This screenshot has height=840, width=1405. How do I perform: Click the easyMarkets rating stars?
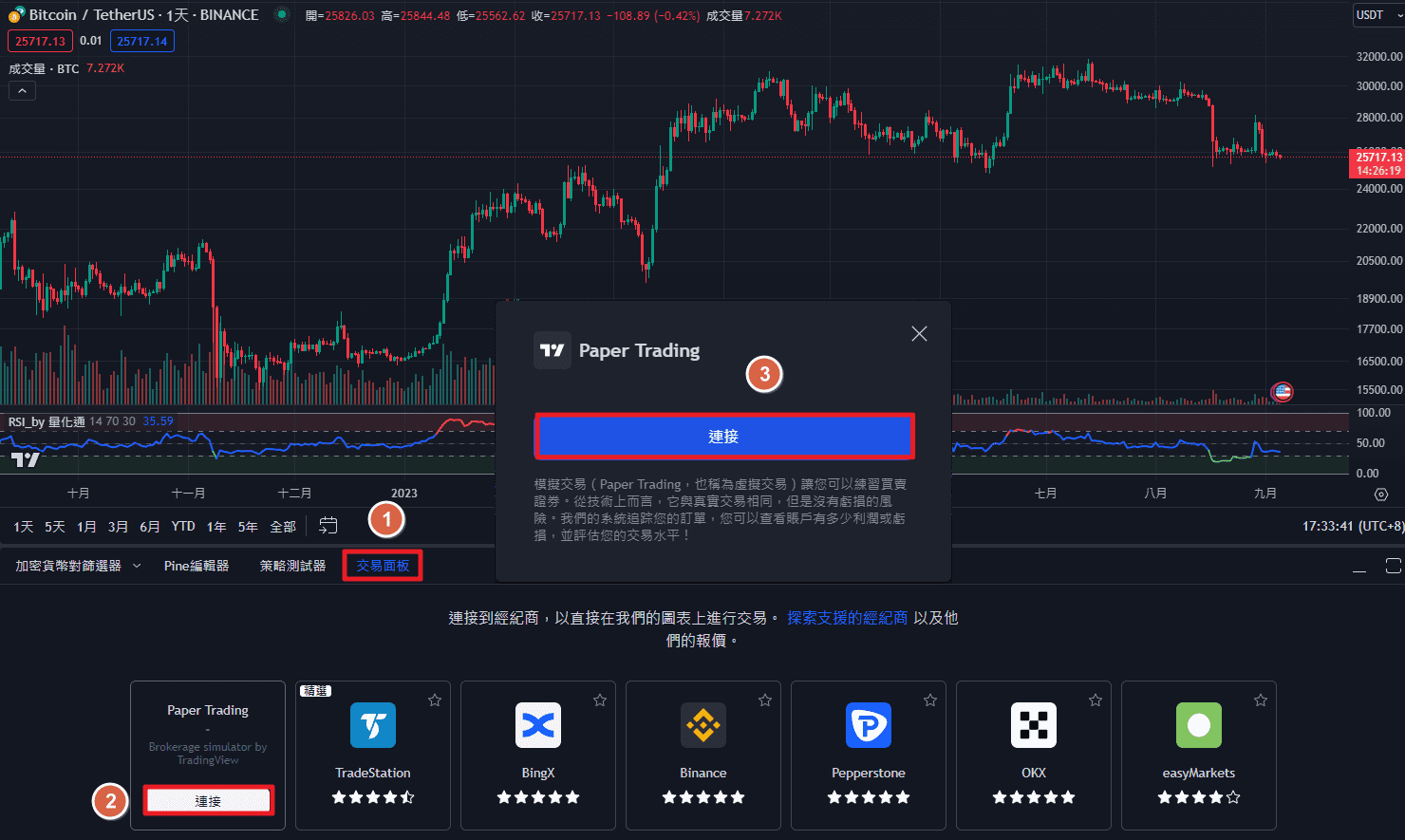1199,797
